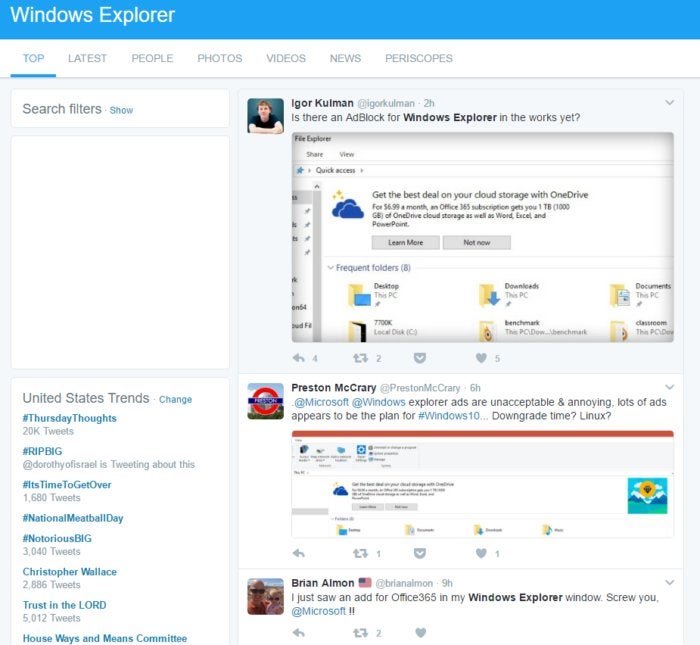The image size is (700, 645).
Task: Switch to the NEWS tab
Action: 346,58
